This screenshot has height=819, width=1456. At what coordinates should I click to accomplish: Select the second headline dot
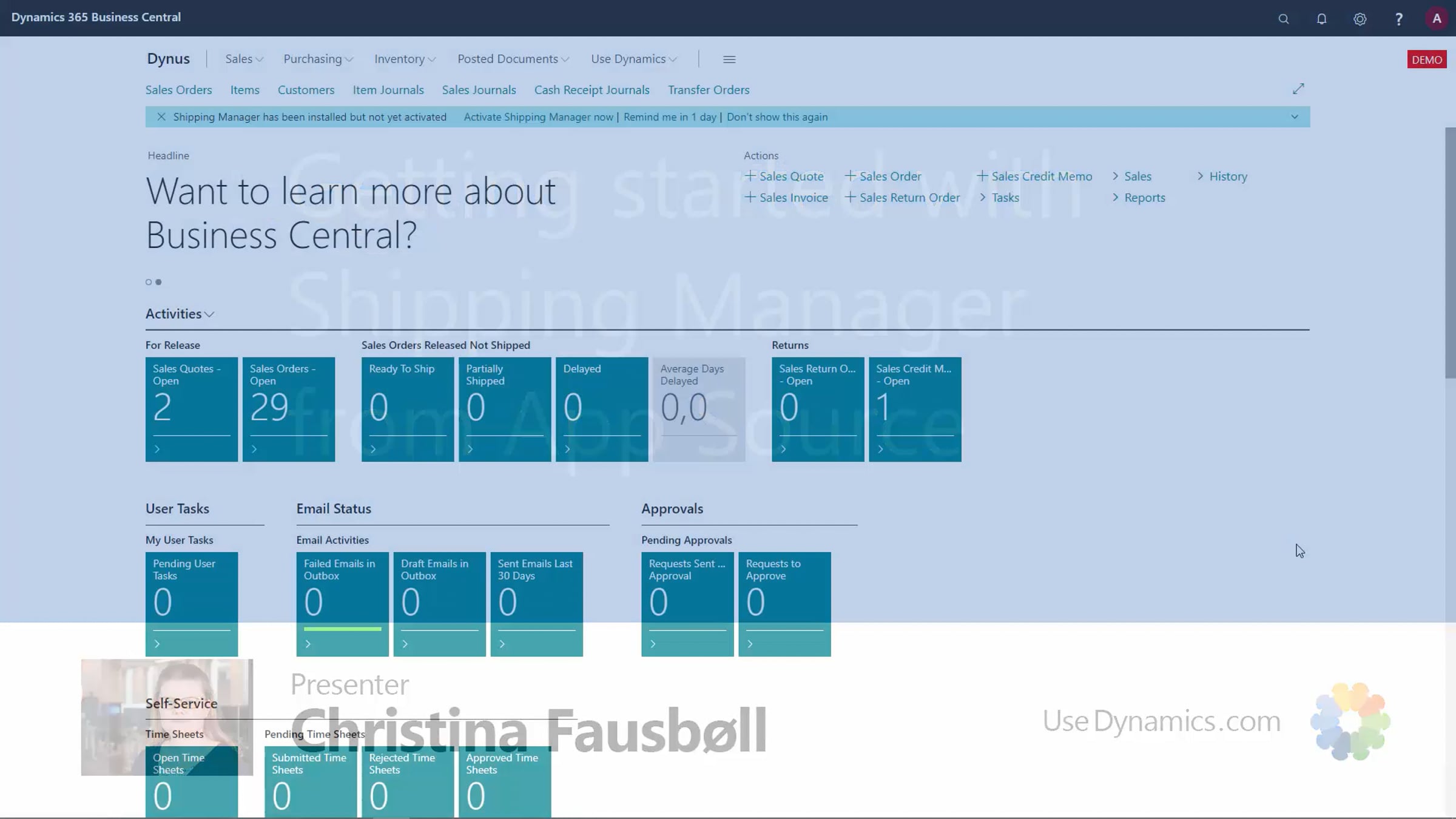click(159, 282)
